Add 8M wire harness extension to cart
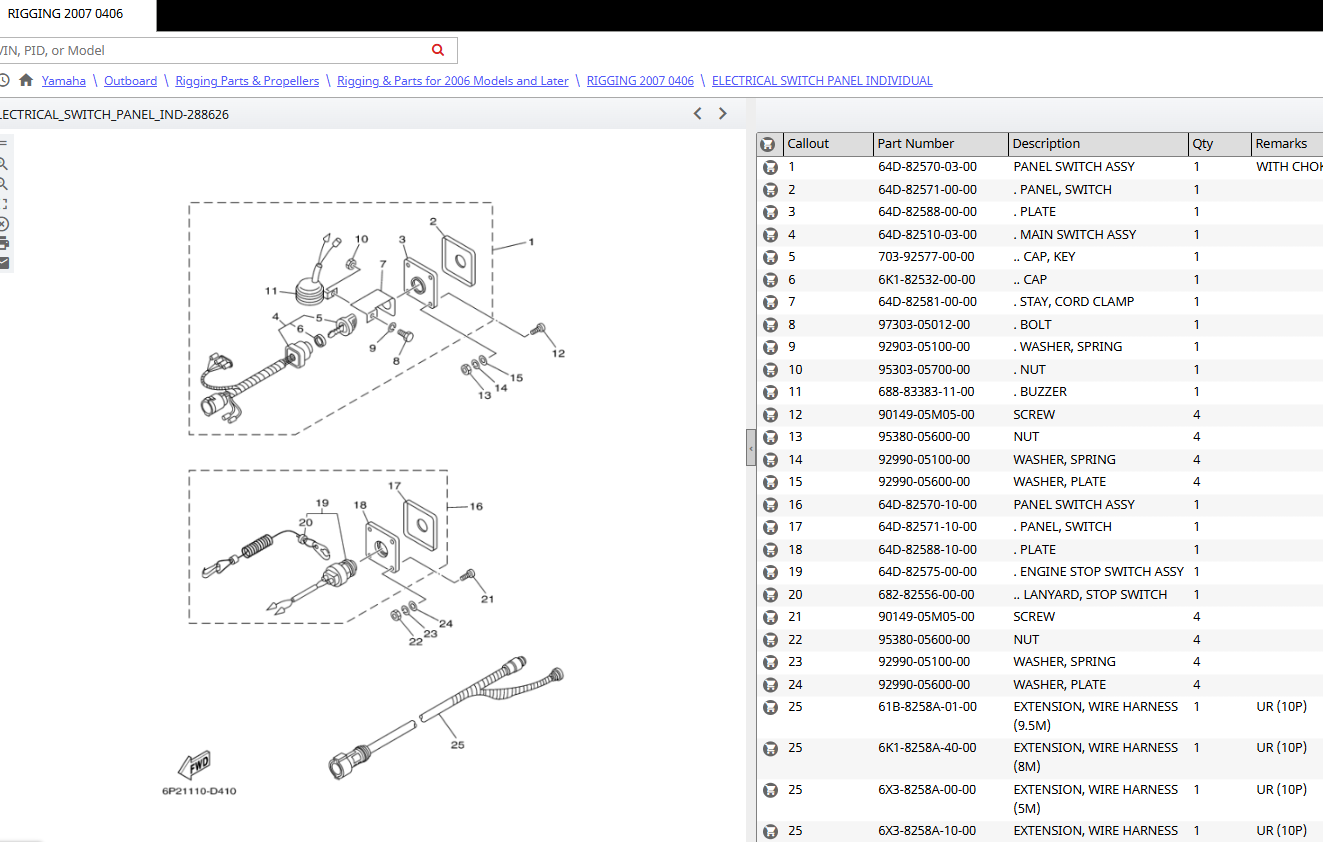1323x842 pixels. [770, 748]
